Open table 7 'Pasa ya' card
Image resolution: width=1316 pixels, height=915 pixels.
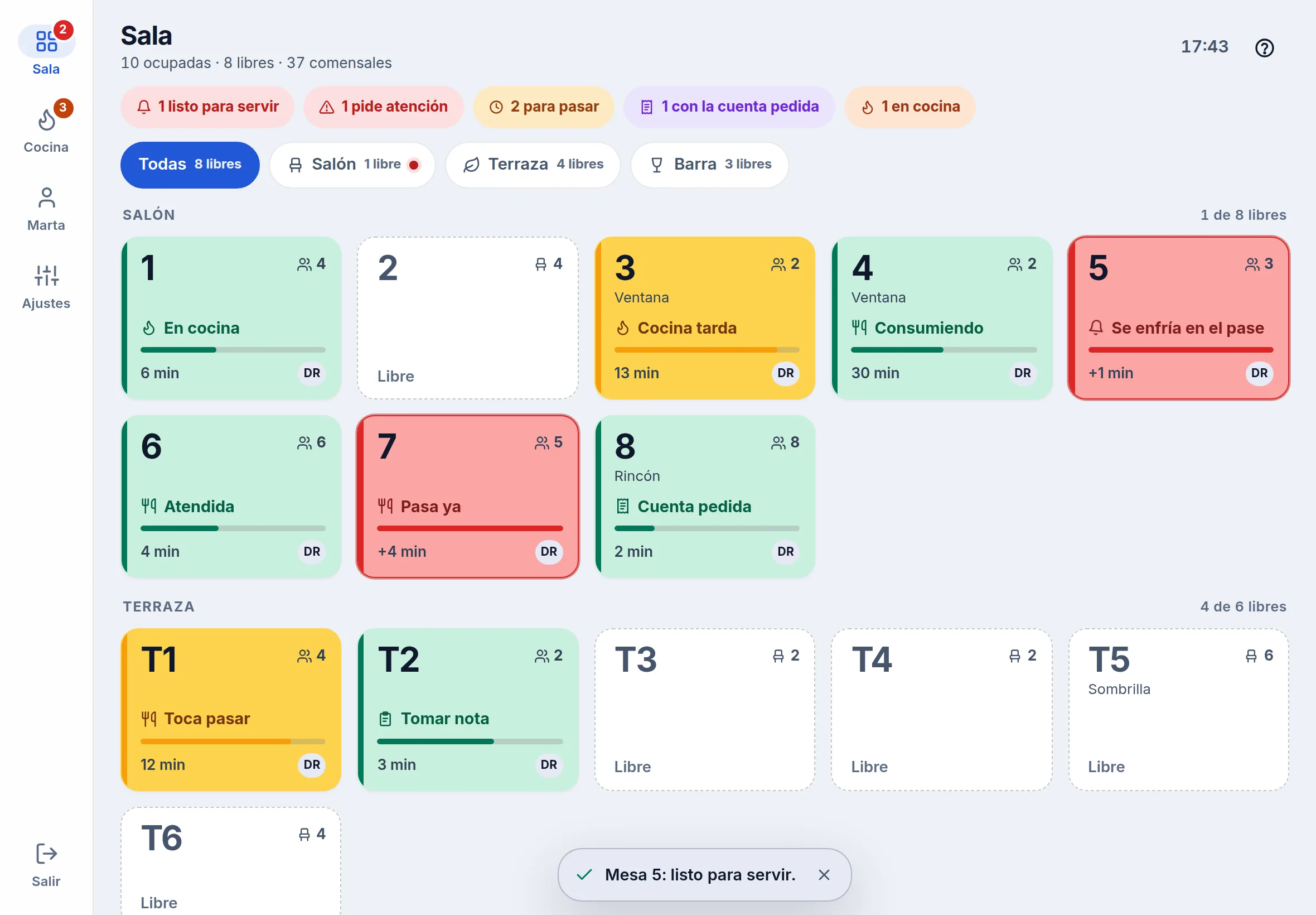tap(467, 497)
